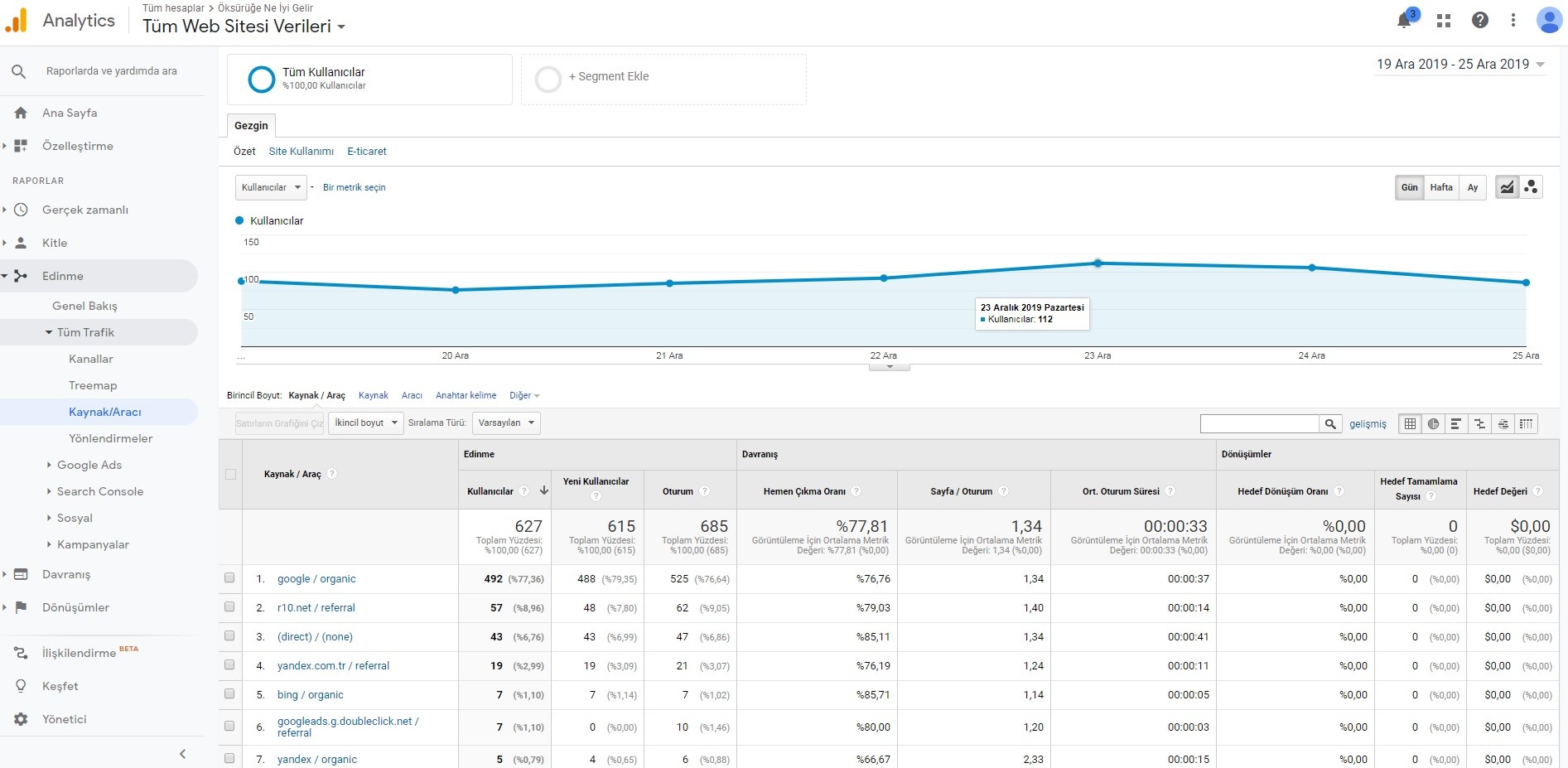The image size is (1568, 768).
Task: Switch to motion chart view icon
Action: click(1531, 187)
